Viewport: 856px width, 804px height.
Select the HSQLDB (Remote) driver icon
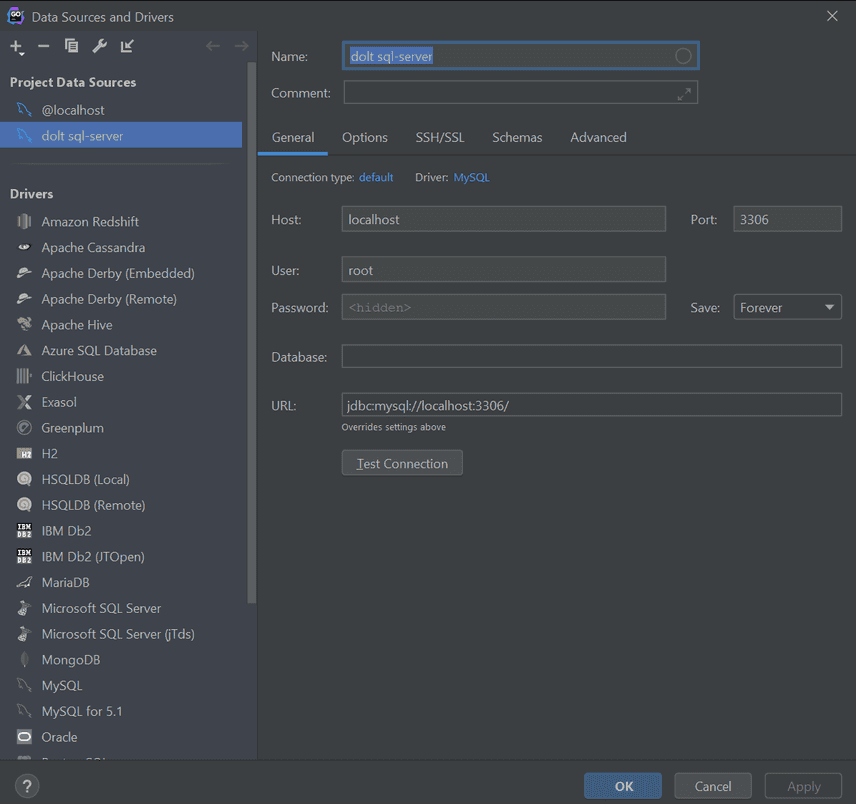pyautogui.click(x=24, y=505)
